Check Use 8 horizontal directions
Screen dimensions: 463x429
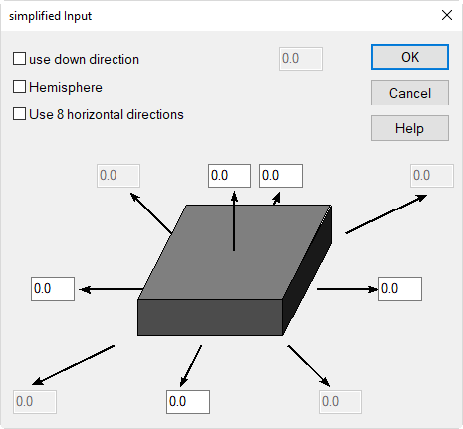[x=19, y=114]
